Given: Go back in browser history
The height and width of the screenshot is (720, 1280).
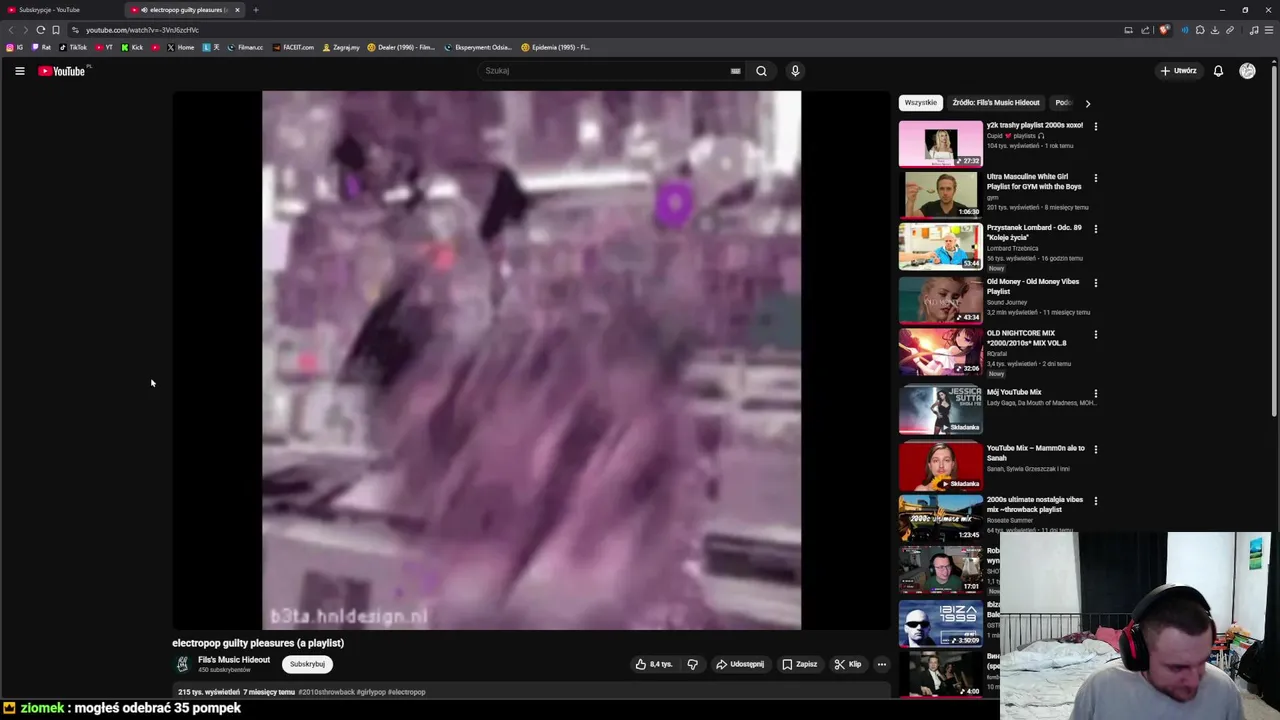Looking at the screenshot, I should 11,30.
